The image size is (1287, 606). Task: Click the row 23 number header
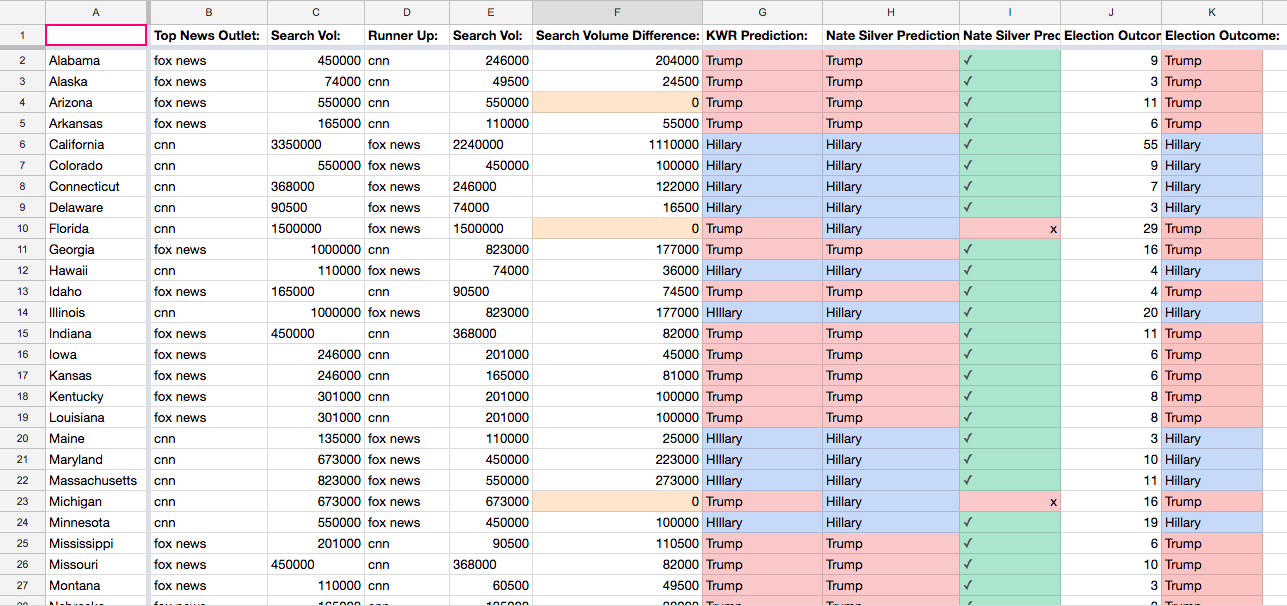(21, 502)
